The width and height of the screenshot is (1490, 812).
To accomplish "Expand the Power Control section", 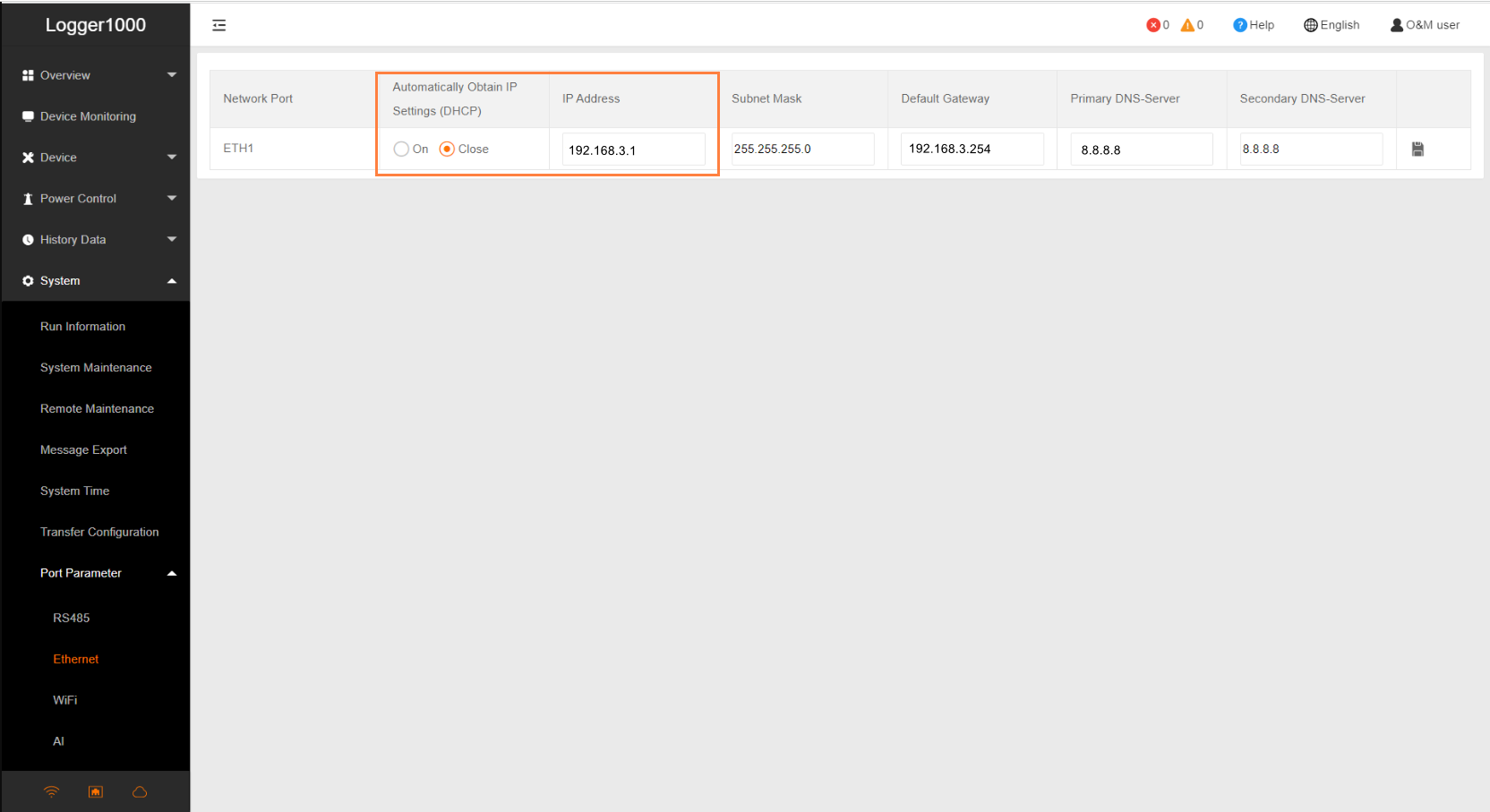I will pyautogui.click(x=96, y=198).
